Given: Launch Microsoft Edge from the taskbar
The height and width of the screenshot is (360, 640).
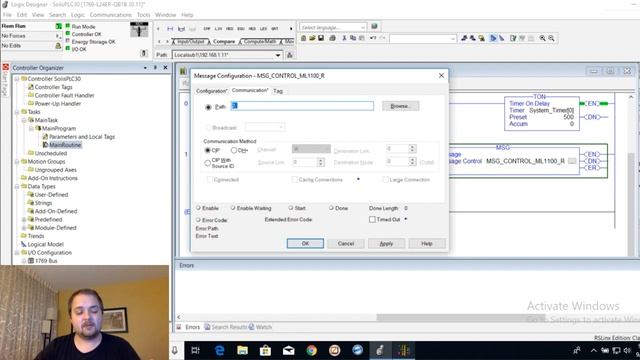Looking at the screenshot, I should coord(219,350).
